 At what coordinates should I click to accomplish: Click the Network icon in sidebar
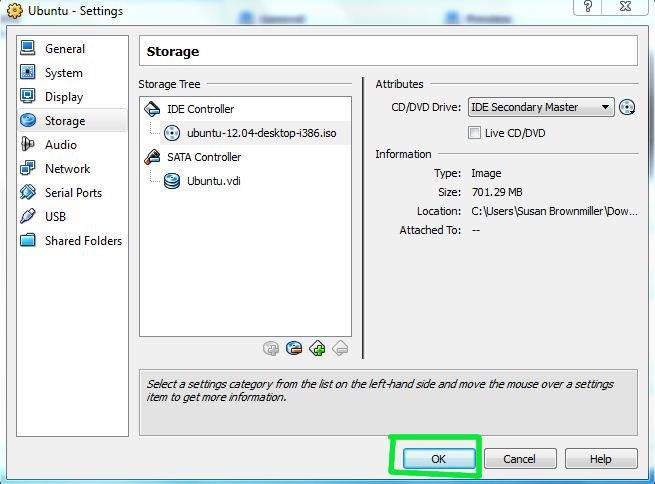tap(28, 168)
